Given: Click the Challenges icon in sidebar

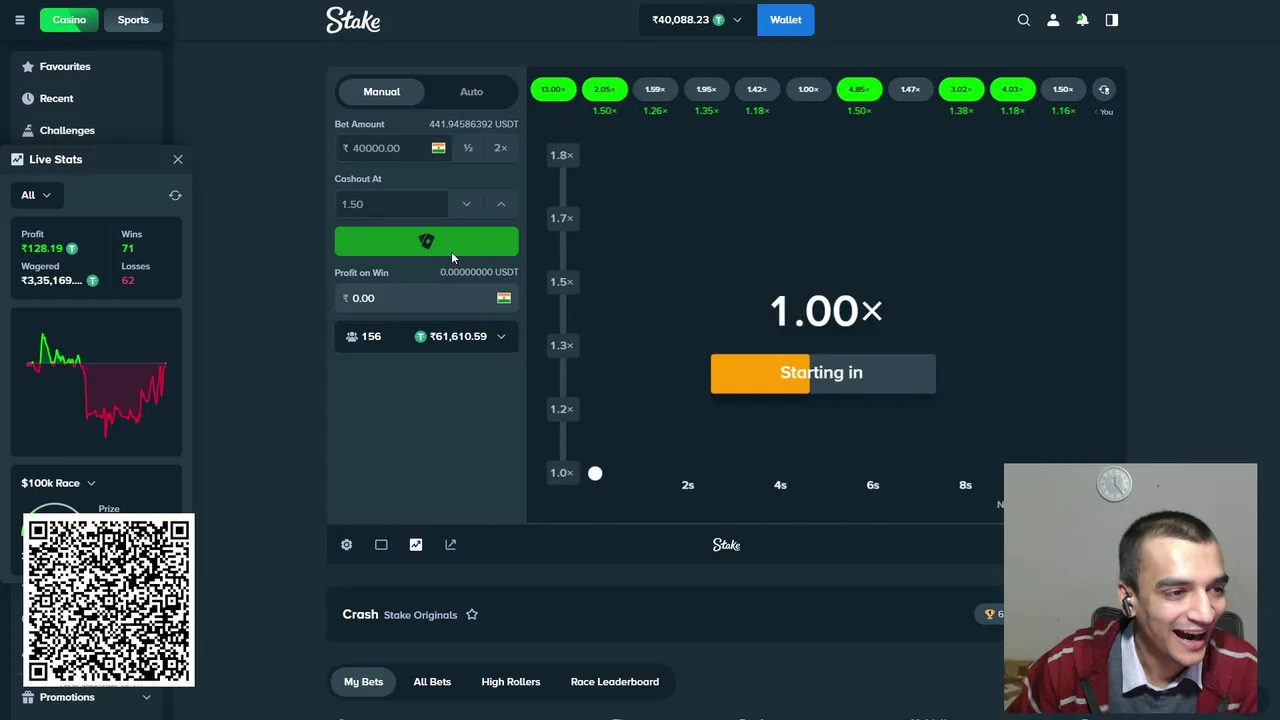Looking at the screenshot, I should (28, 130).
